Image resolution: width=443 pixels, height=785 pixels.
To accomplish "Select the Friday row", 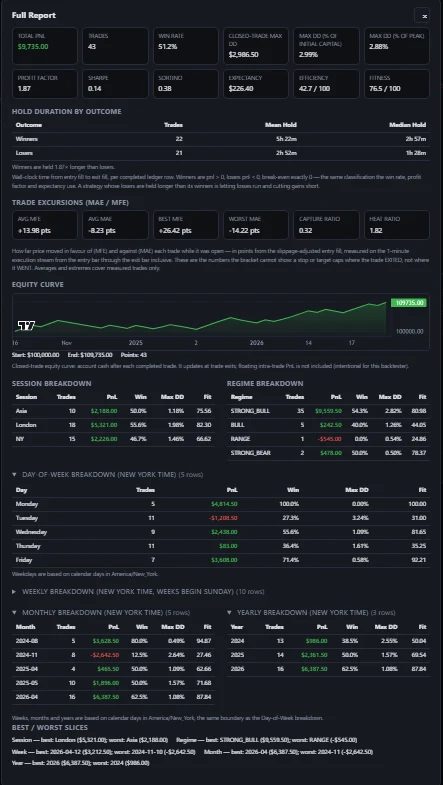I will click(221, 560).
